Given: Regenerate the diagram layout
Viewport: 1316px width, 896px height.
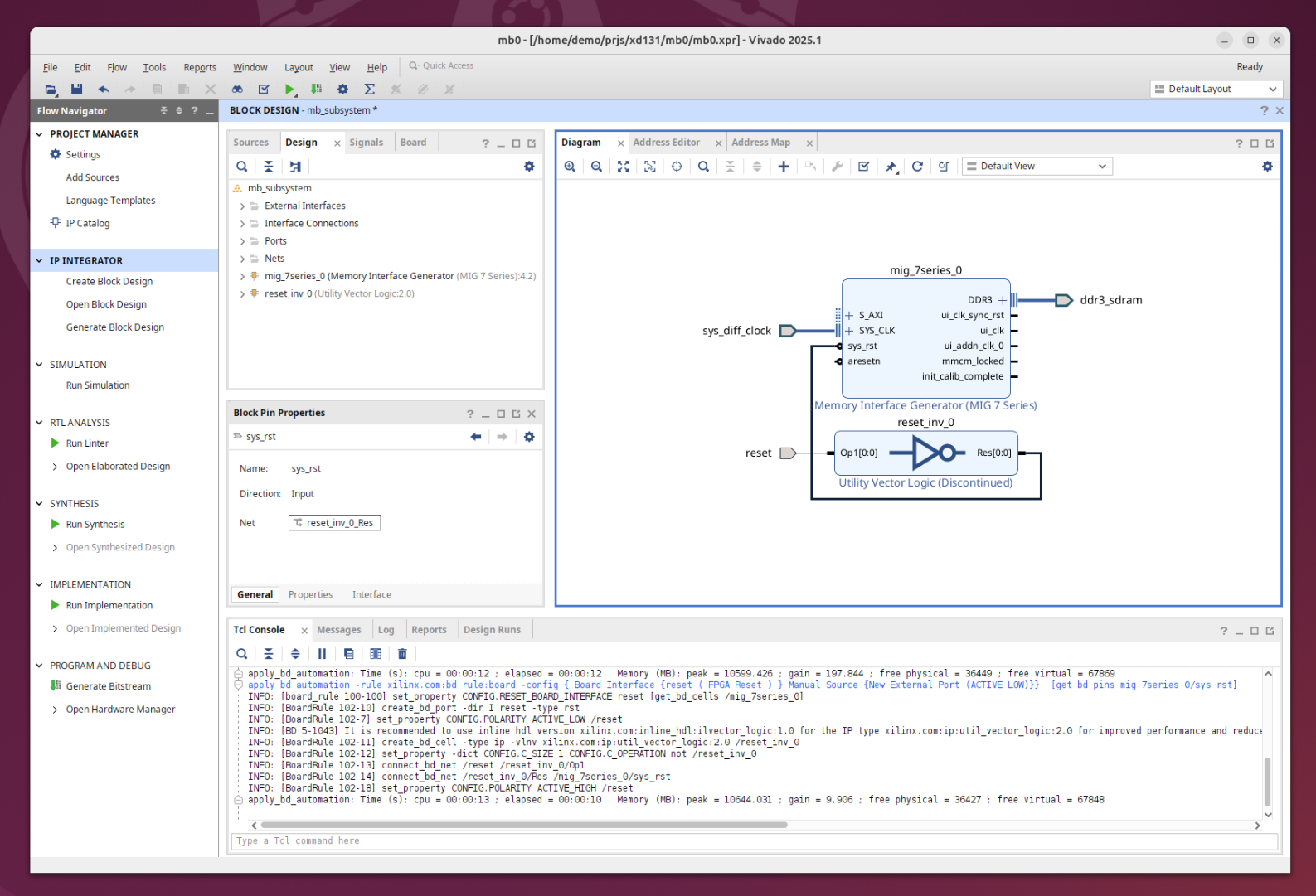Looking at the screenshot, I should click(x=917, y=167).
